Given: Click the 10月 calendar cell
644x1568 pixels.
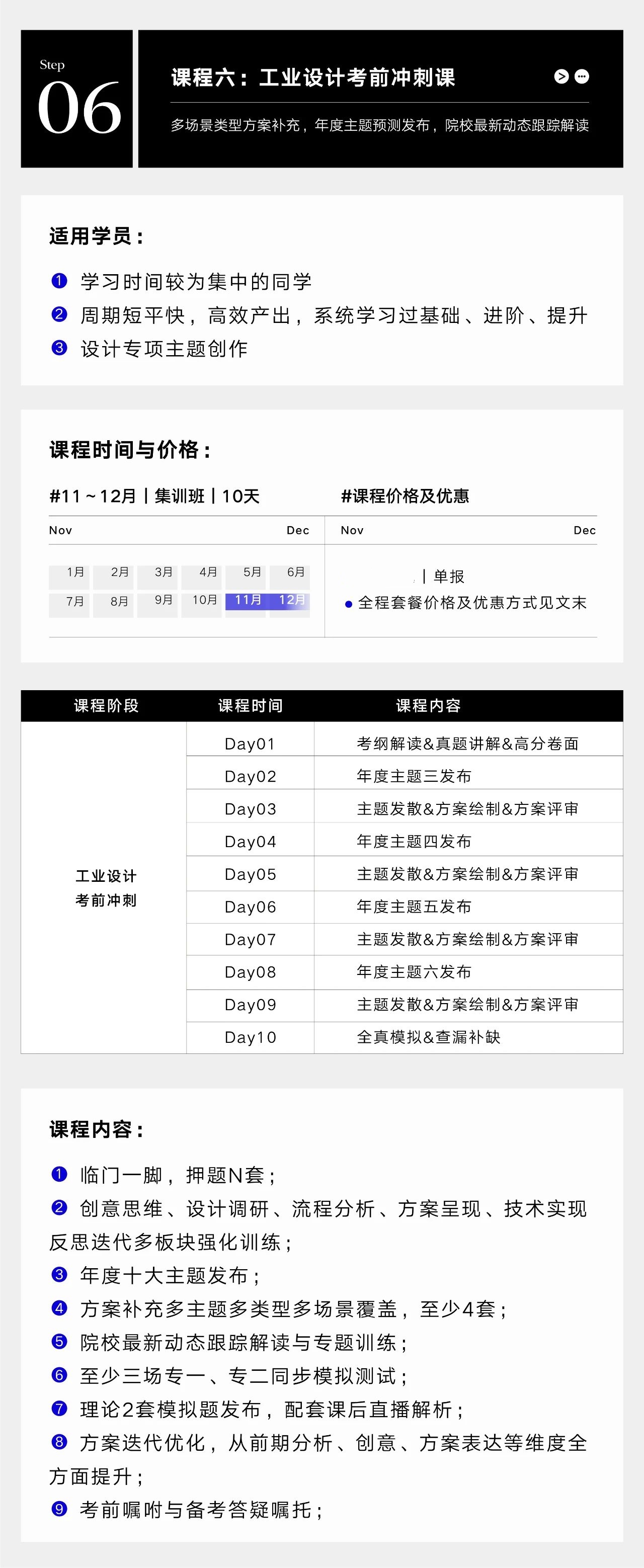Looking at the screenshot, I should click(201, 605).
